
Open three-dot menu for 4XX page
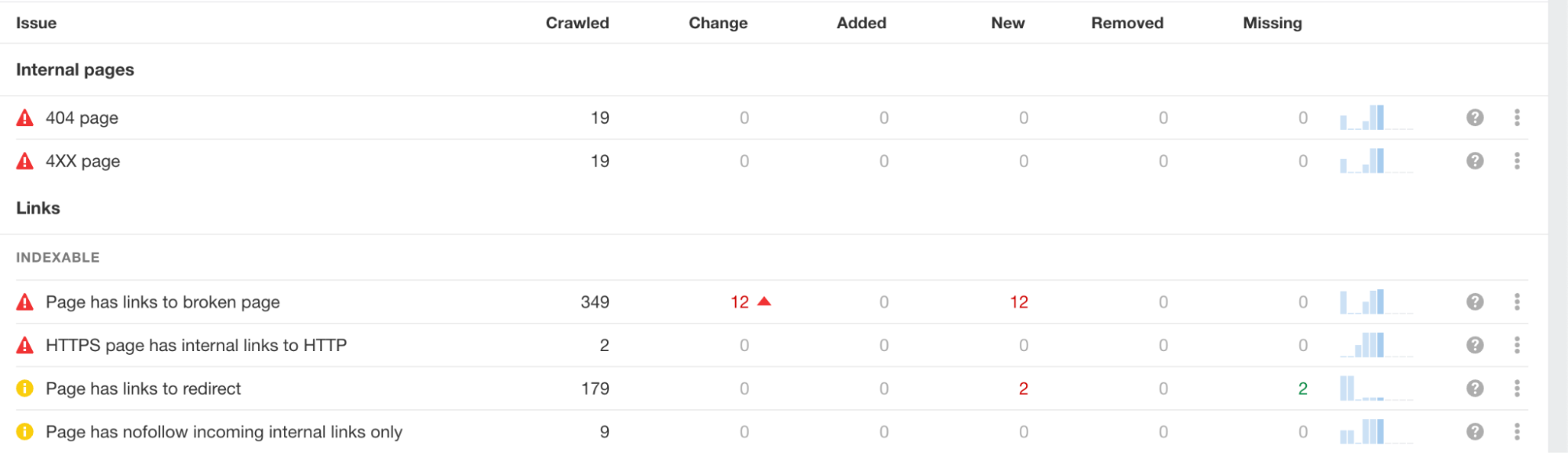click(1517, 161)
